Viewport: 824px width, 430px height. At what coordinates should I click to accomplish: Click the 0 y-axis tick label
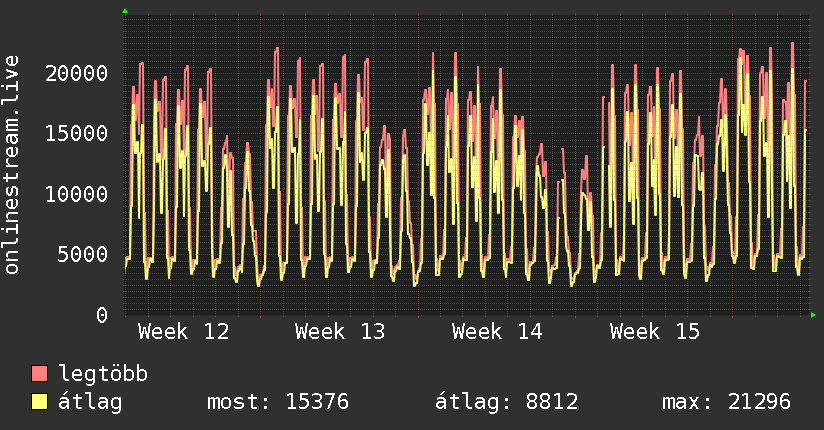coord(102,315)
